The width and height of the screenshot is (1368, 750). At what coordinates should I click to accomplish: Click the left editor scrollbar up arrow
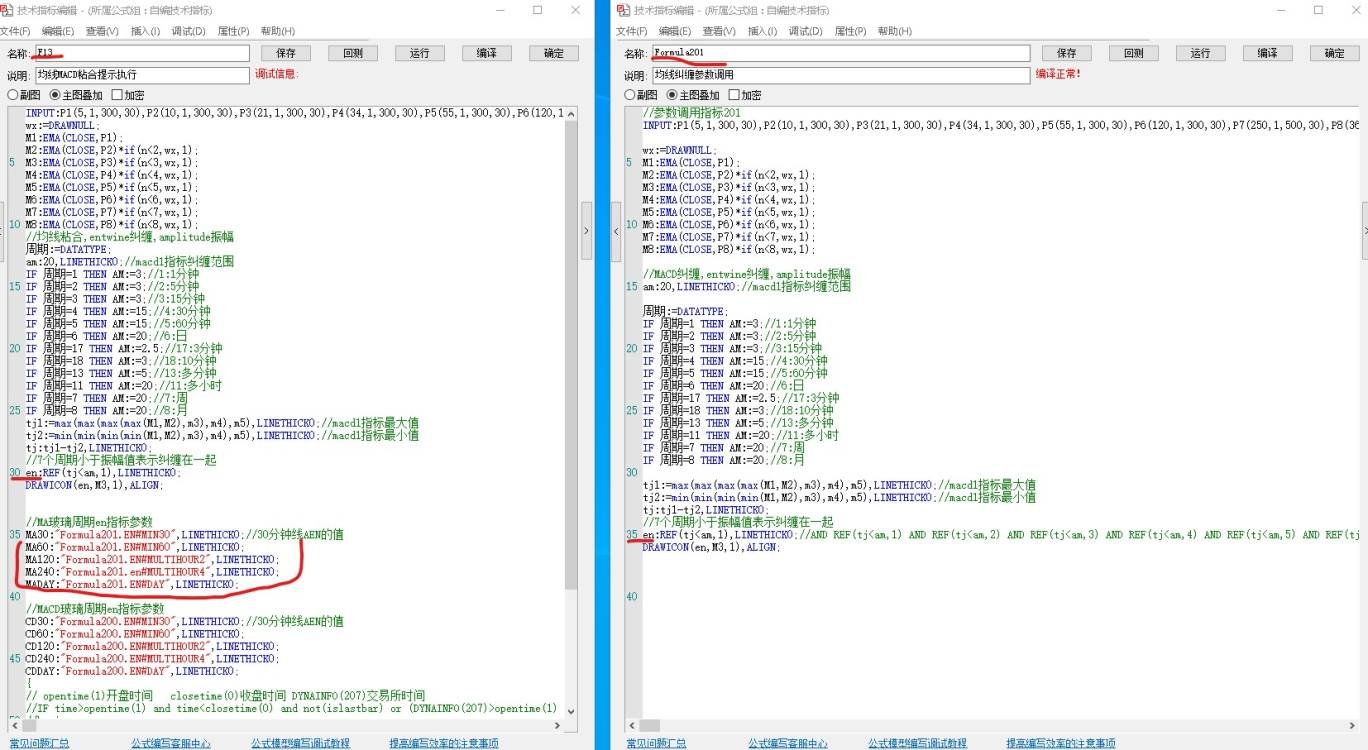571,113
